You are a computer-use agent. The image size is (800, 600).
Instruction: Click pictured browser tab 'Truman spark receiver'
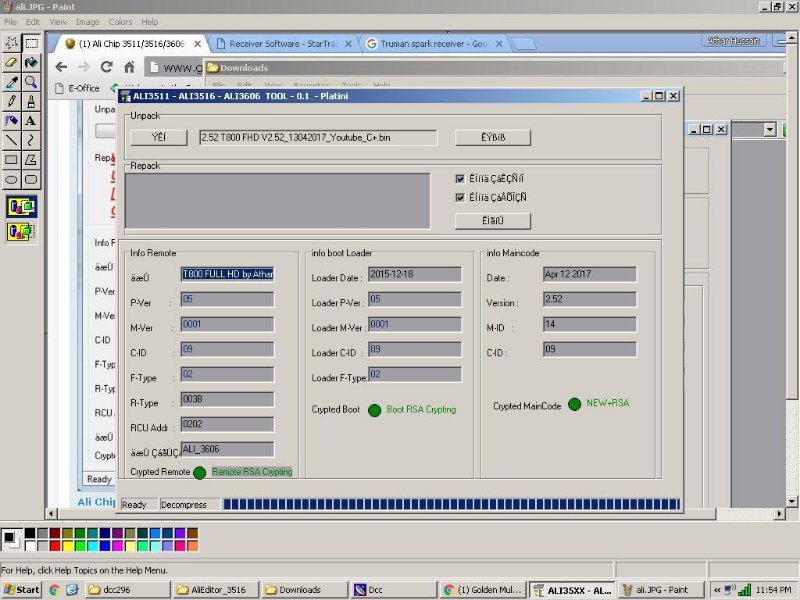pos(434,44)
